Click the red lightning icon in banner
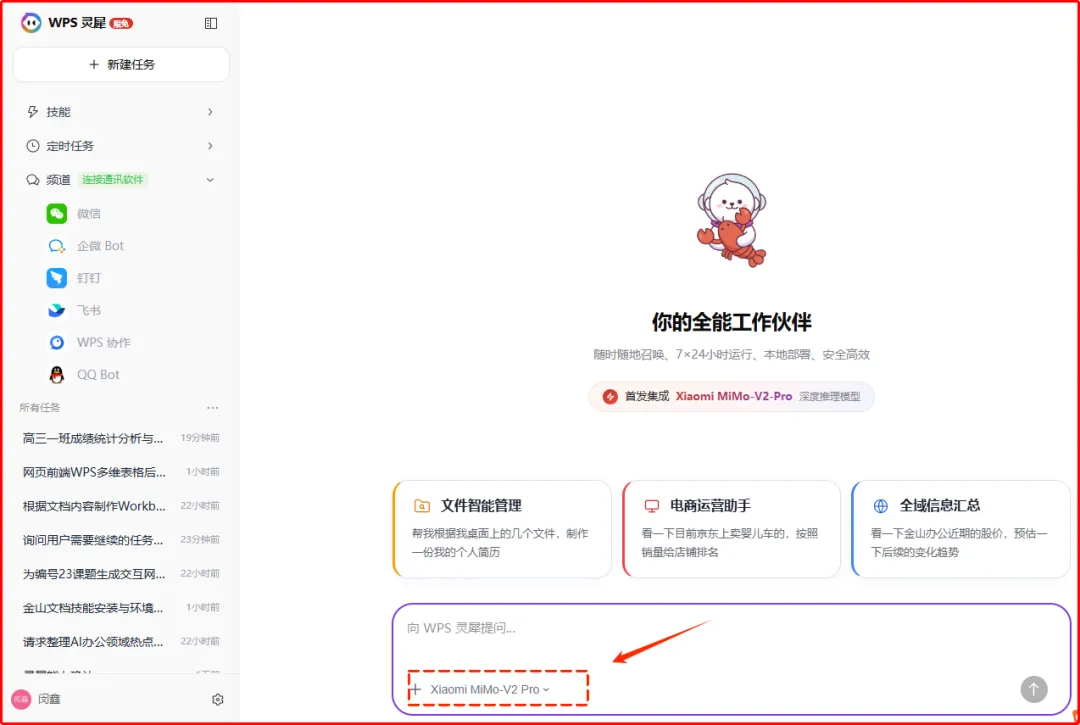This screenshot has height=725, width=1080. [x=610, y=397]
